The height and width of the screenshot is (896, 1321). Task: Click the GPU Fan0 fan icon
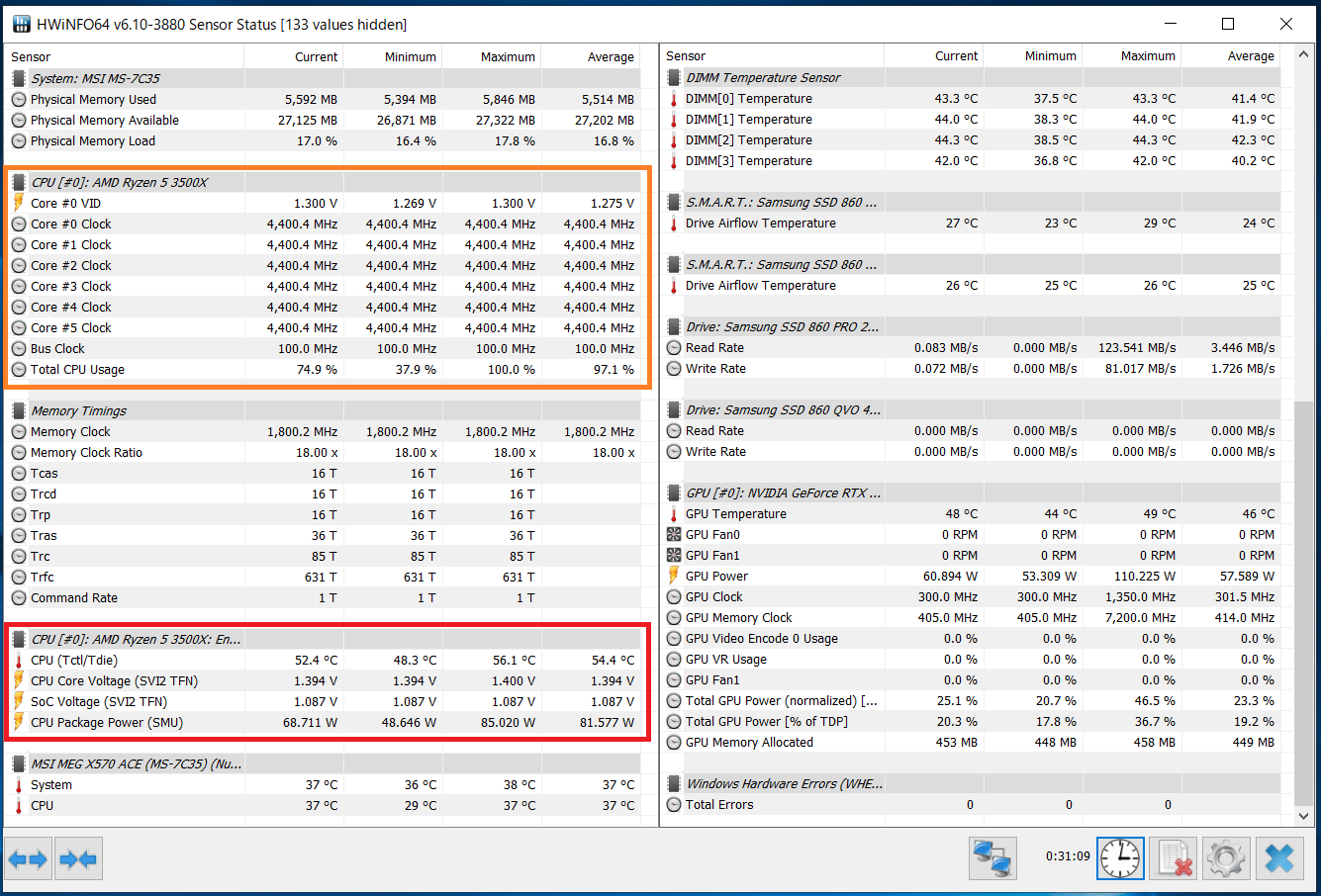674,534
